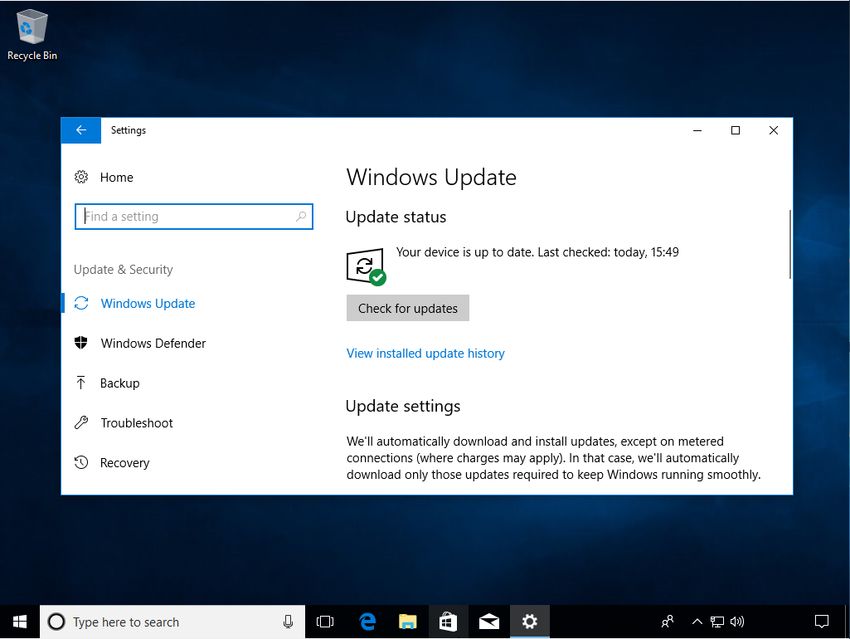Maximize the Settings window

pyautogui.click(x=735, y=131)
